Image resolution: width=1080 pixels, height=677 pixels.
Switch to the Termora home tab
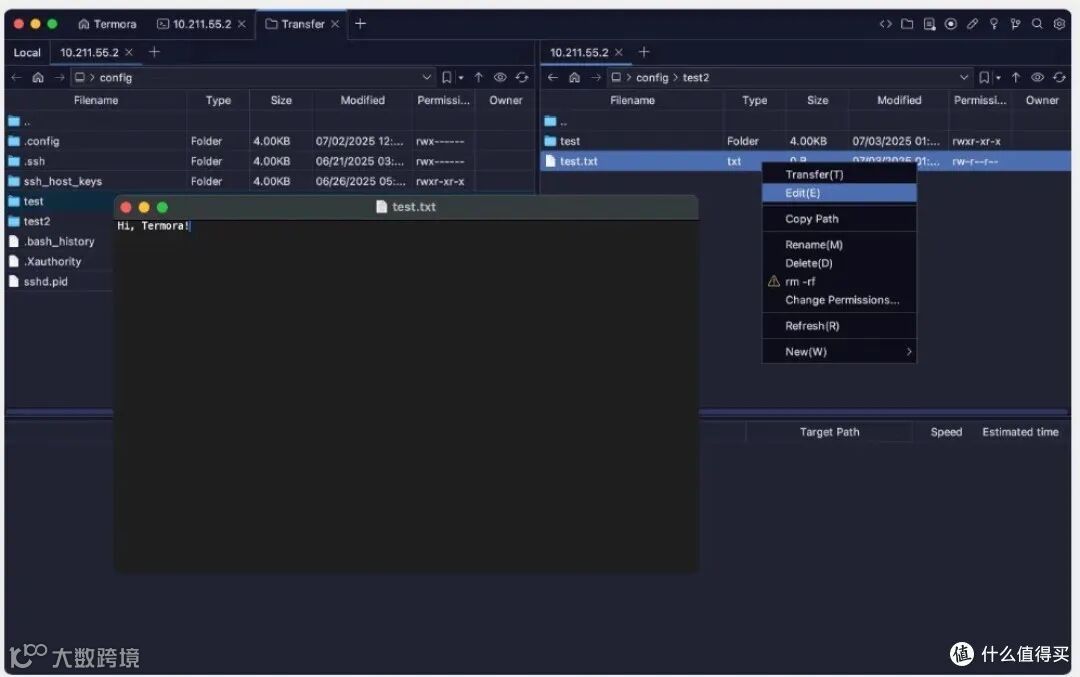click(107, 24)
